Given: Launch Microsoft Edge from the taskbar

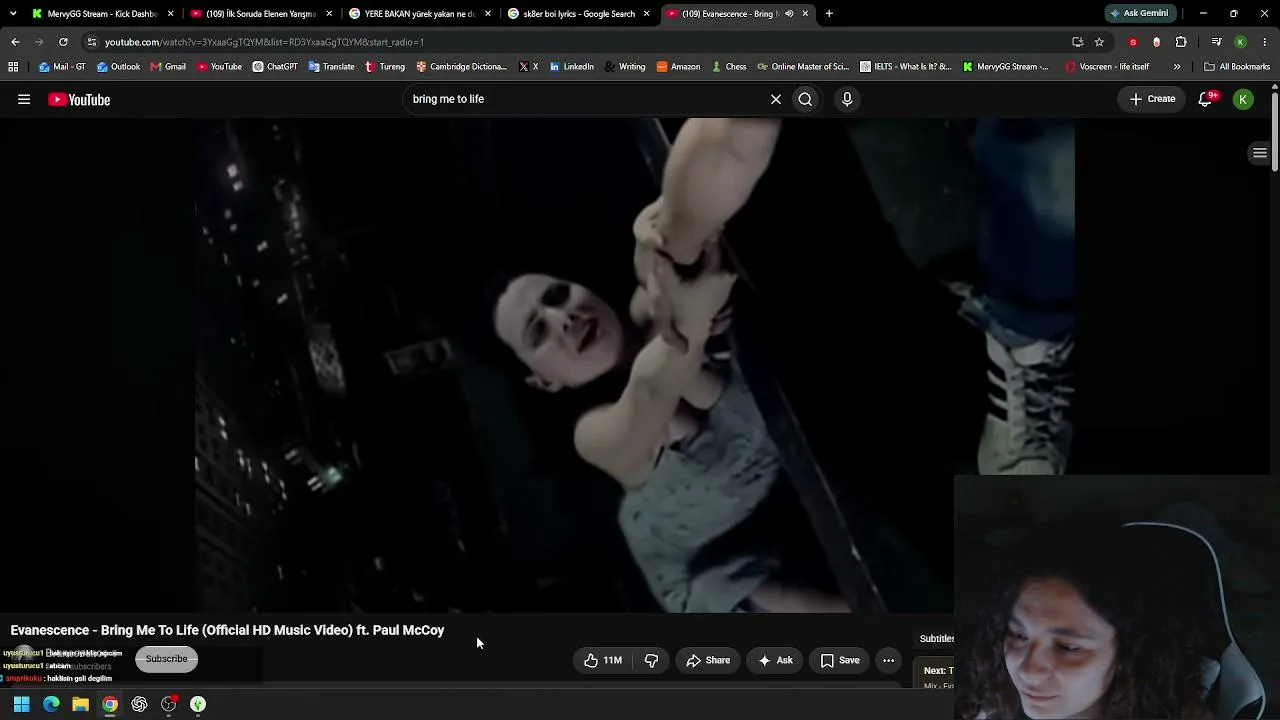Looking at the screenshot, I should point(51,704).
